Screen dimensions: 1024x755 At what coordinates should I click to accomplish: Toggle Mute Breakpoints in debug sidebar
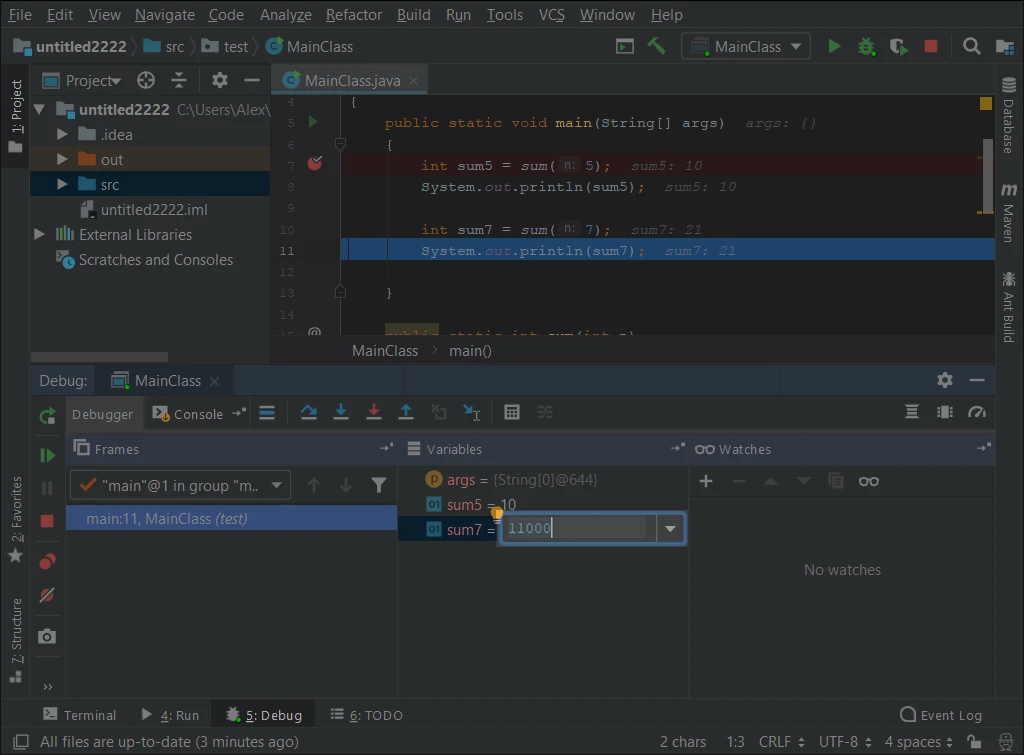tap(47, 595)
